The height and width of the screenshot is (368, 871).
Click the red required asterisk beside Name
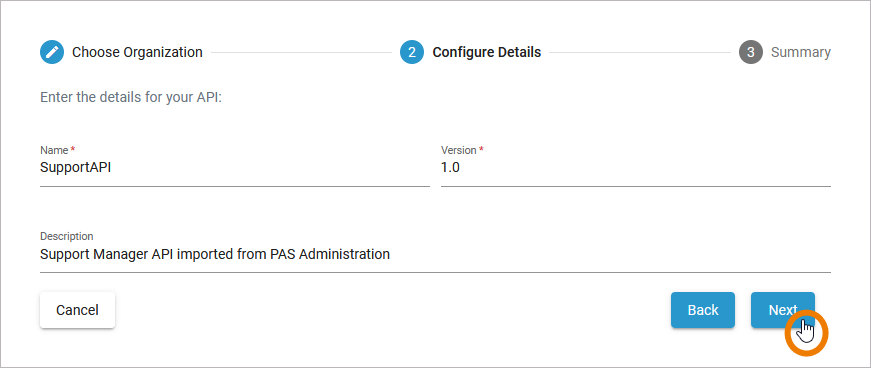pyautogui.click(x=73, y=150)
